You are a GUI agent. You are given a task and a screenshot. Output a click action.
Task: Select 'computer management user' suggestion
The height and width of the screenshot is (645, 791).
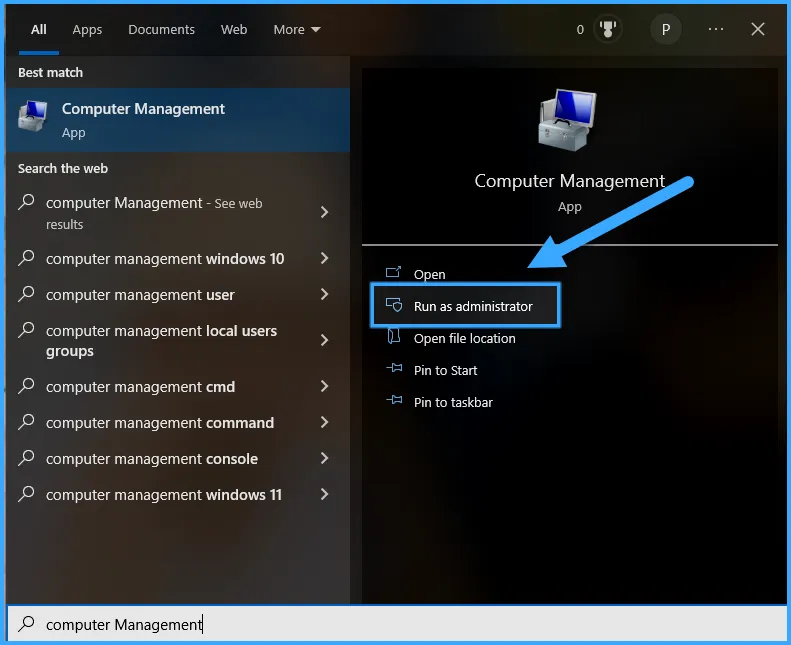pos(178,295)
